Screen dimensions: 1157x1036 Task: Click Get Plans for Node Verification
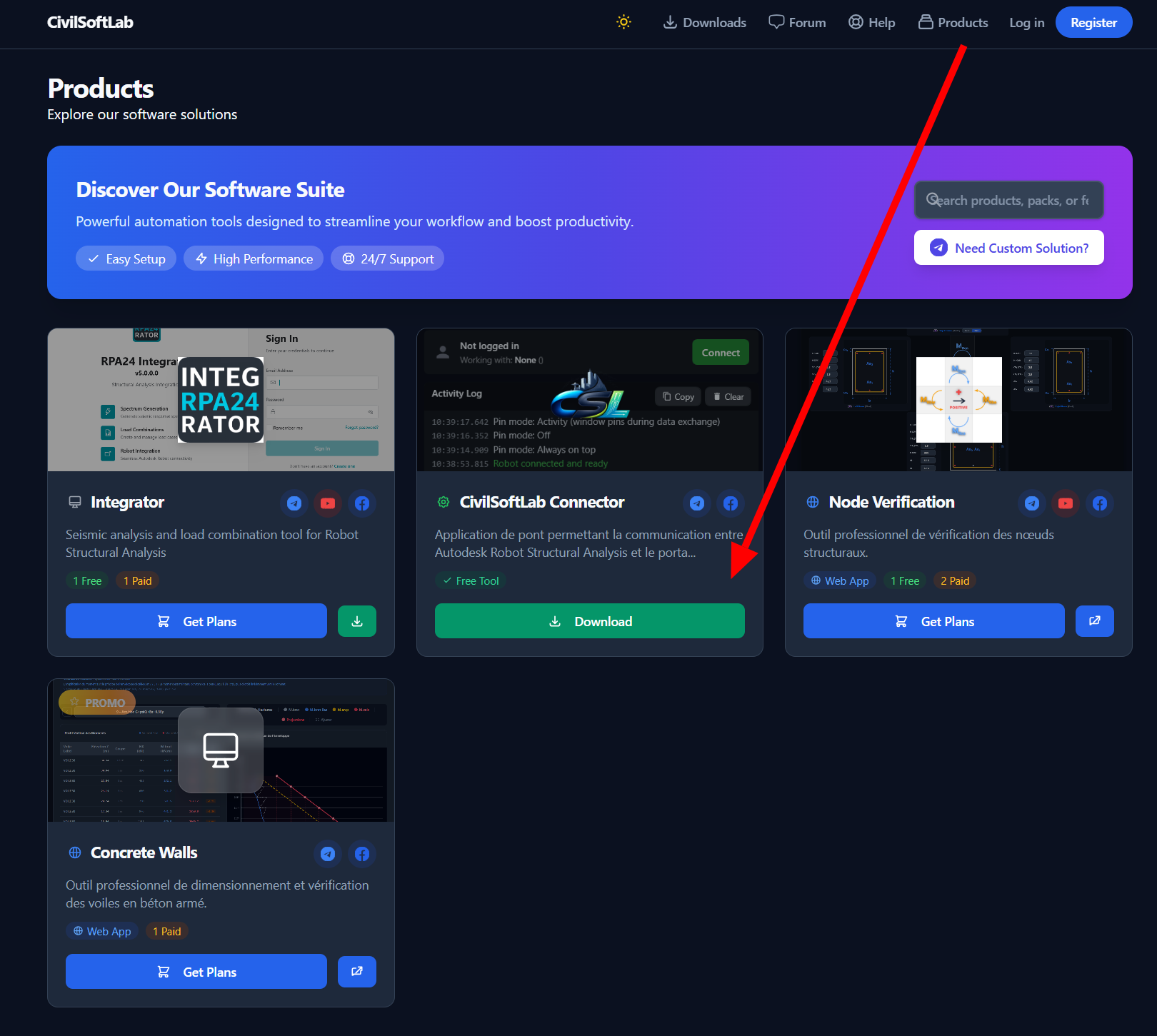[x=933, y=620]
